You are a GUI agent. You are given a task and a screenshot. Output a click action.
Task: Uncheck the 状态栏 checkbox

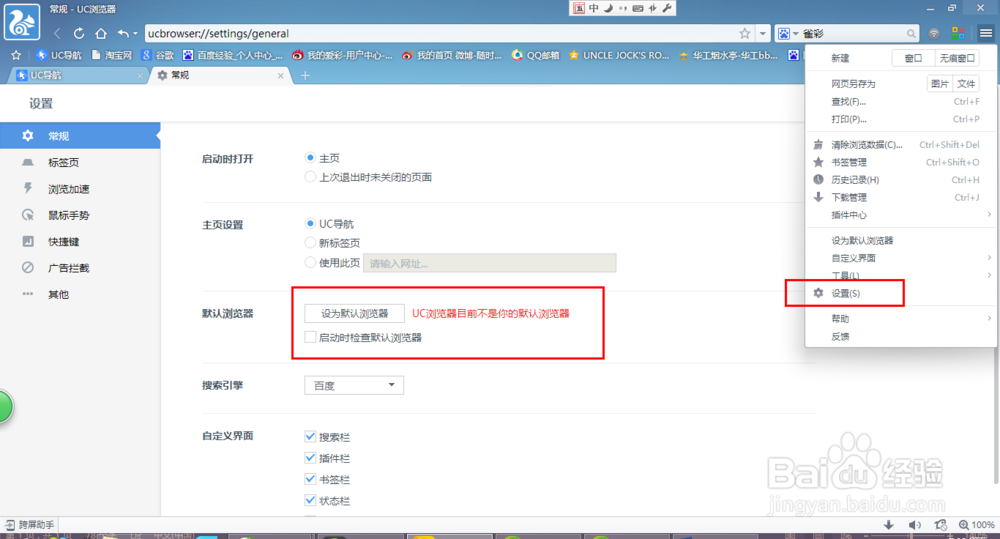(x=310, y=501)
